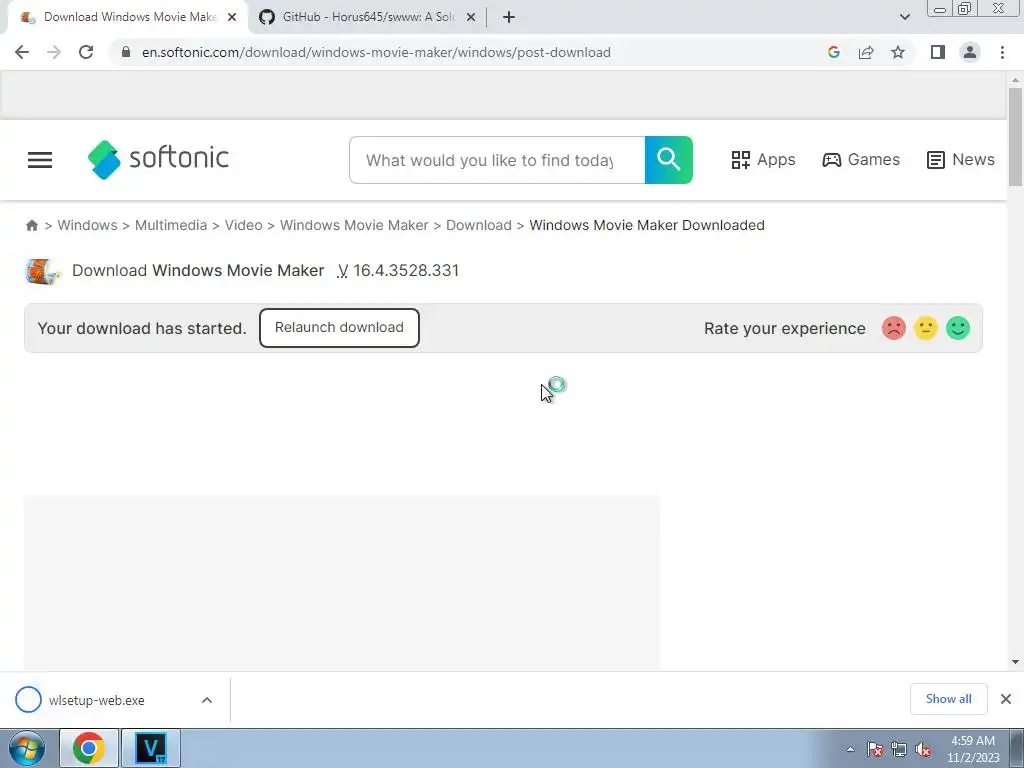
Task: Open the Download breadcrumb link
Action: point(479,225)
